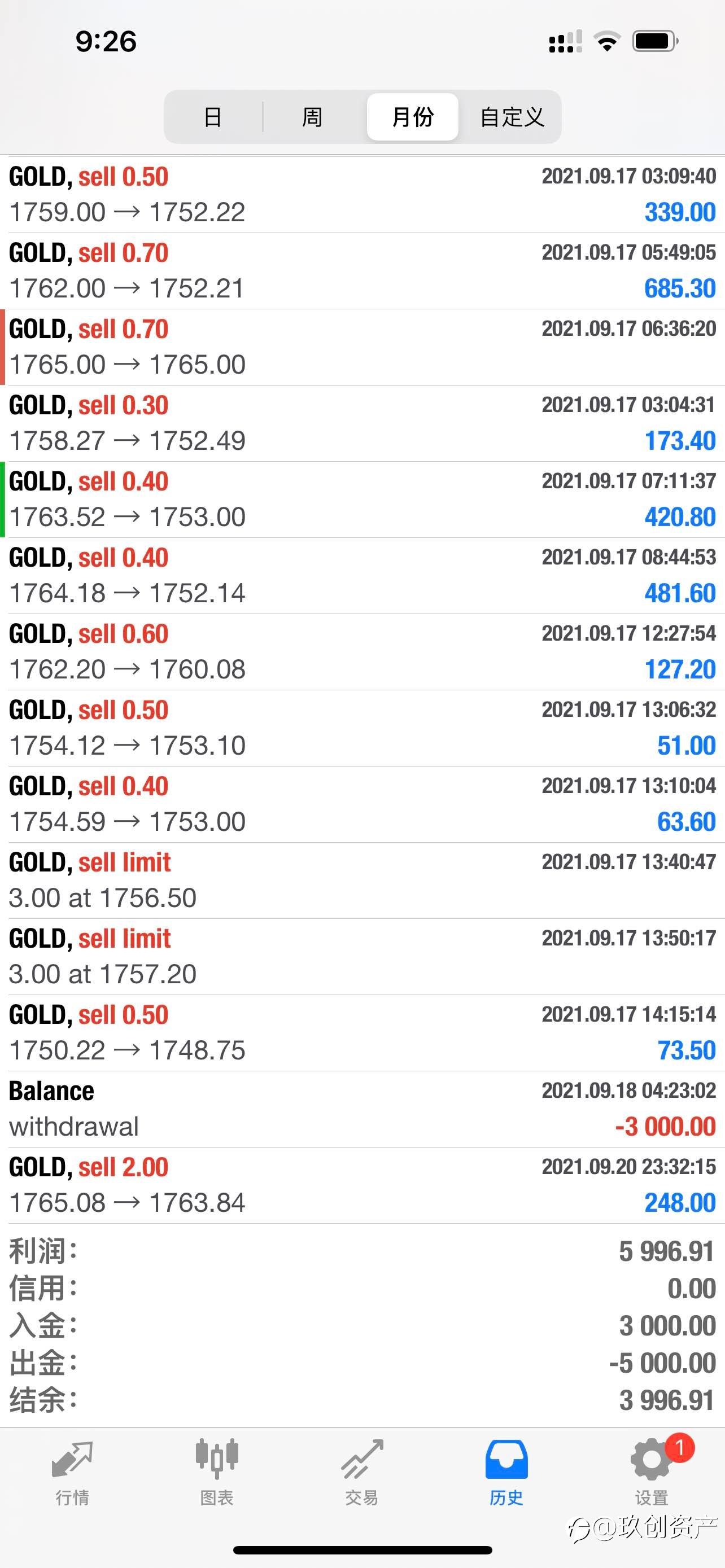This screenshot has height=1568, width=725.
Task: Select the 月份 month segment
Action: pos(413,117)
